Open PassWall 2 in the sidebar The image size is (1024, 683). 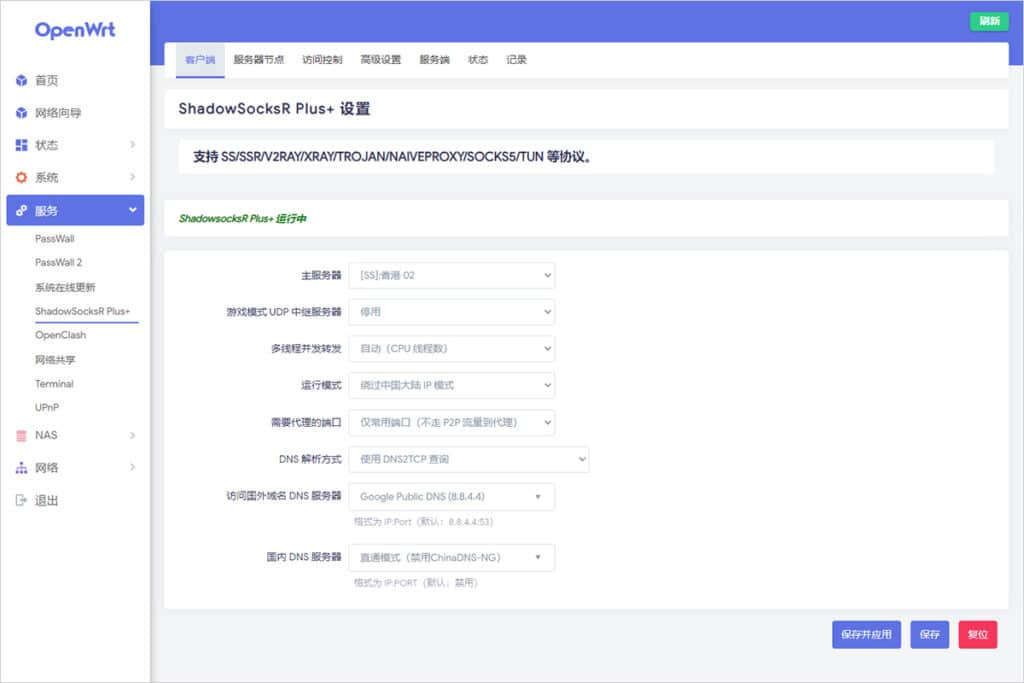pyautogui.click(x=59, y=262)
